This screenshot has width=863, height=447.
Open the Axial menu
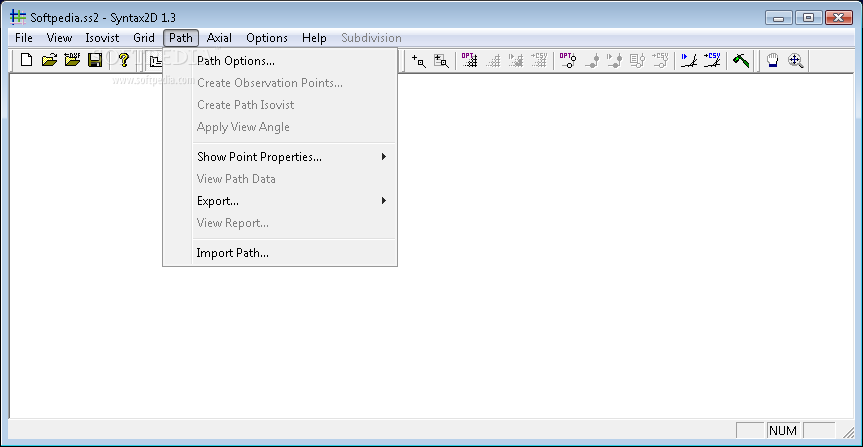coord(219,38)
